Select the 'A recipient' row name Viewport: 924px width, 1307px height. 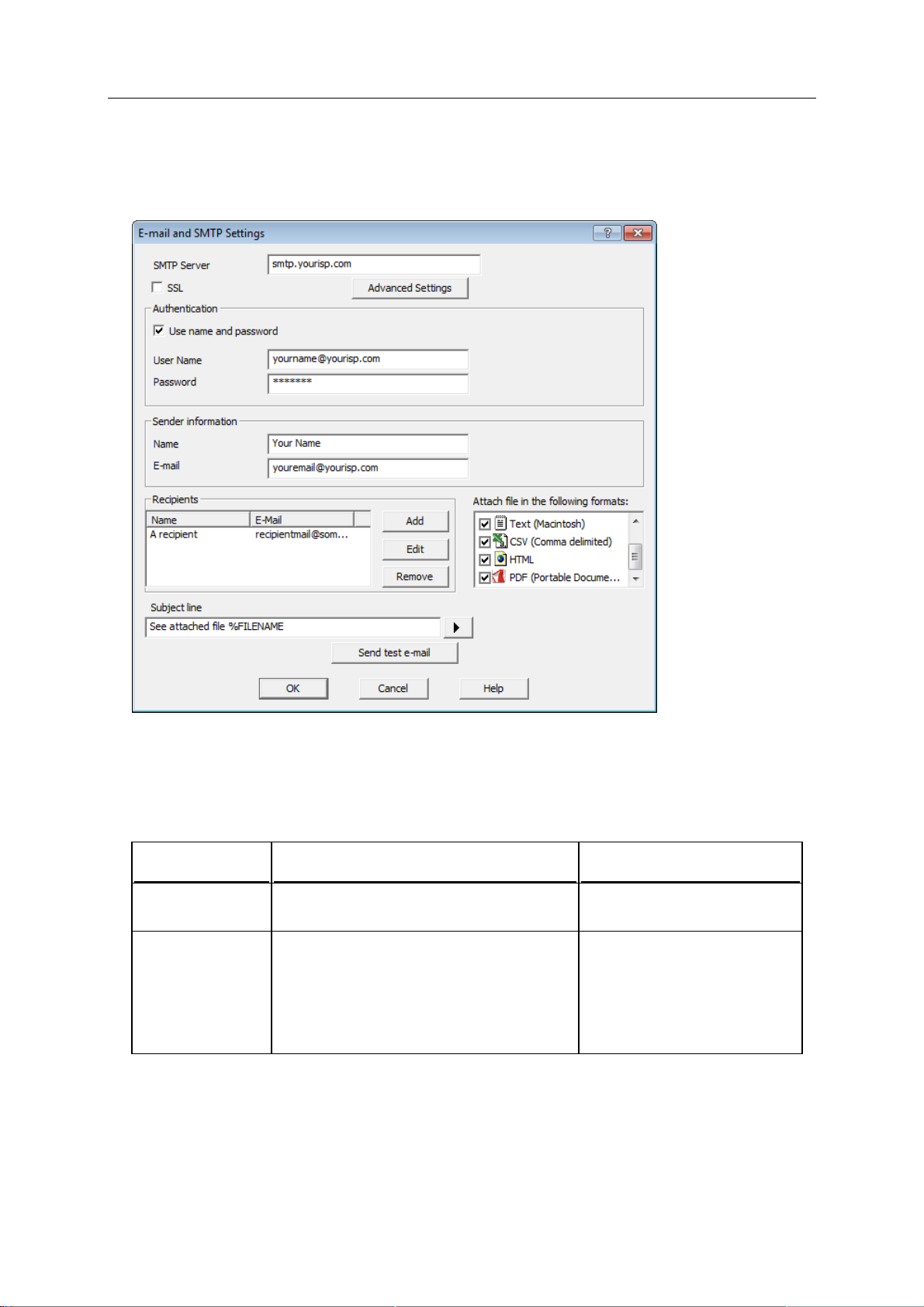174,534
